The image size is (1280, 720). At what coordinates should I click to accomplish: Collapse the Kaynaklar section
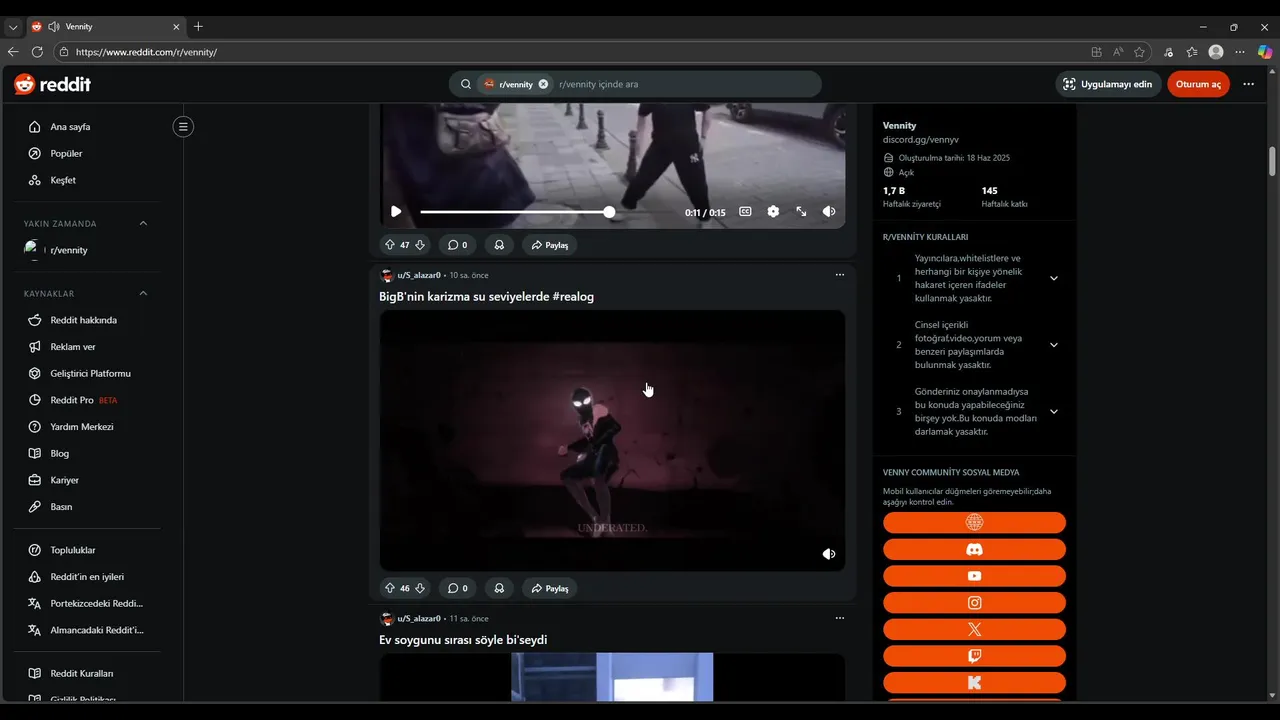point(143,293)
